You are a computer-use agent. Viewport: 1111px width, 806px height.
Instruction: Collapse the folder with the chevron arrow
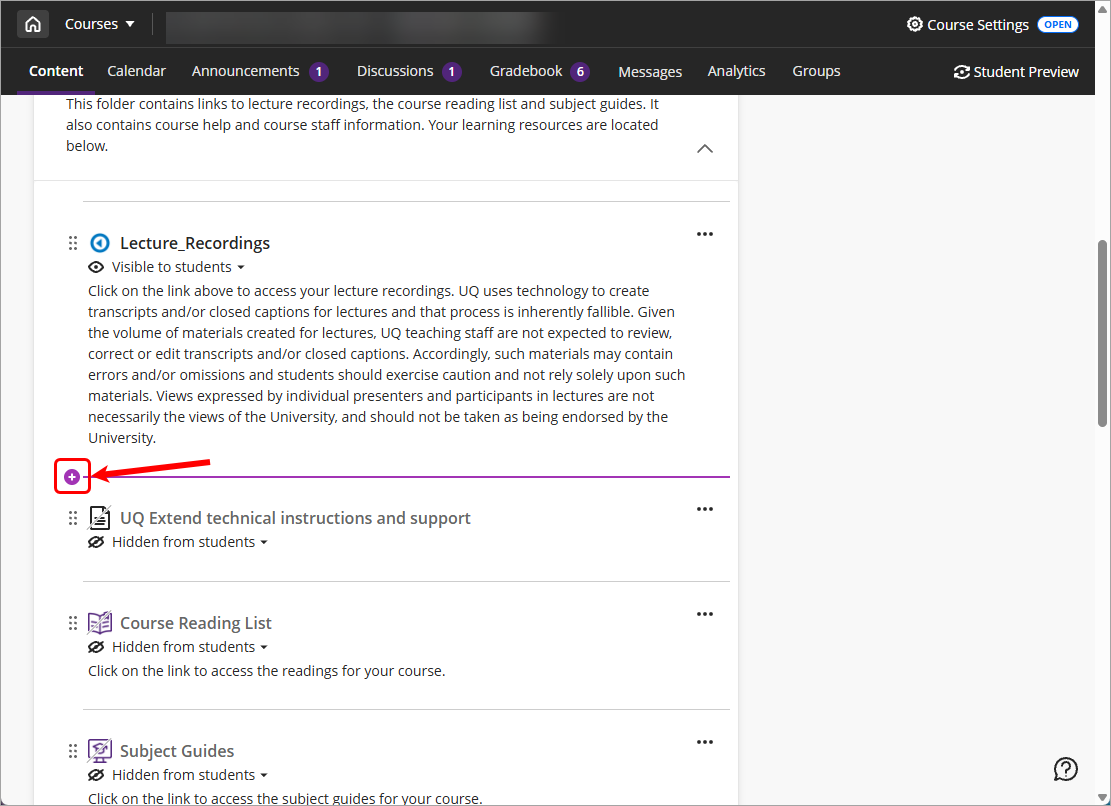704,149
